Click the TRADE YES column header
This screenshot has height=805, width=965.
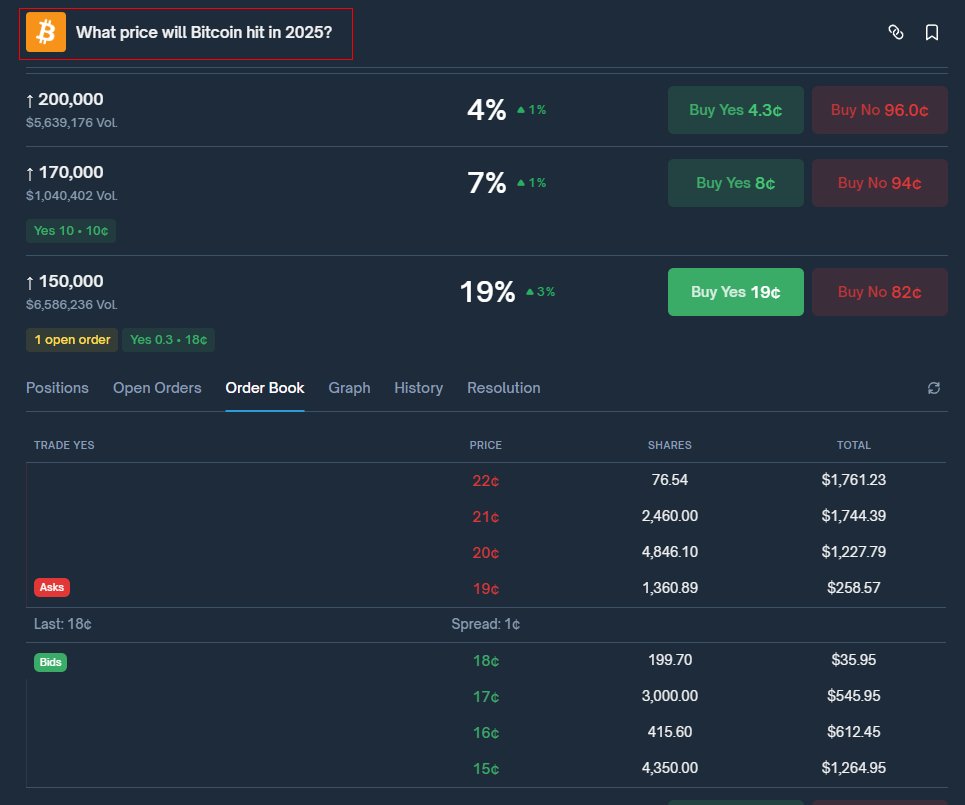pos(64,445)
